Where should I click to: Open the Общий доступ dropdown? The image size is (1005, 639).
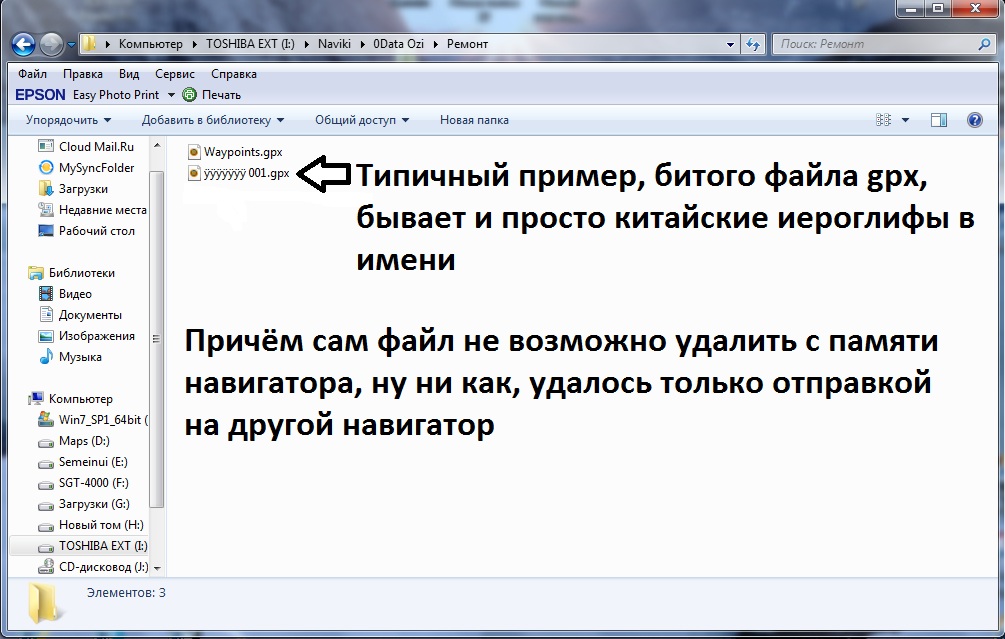(361, 120)
